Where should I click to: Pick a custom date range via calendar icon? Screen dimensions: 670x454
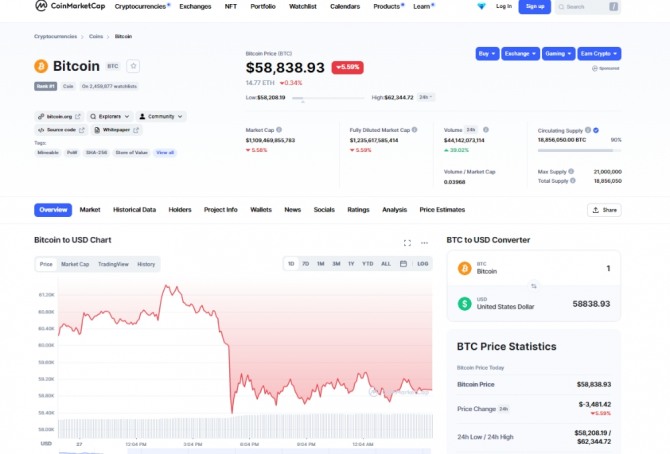(403, 264)
